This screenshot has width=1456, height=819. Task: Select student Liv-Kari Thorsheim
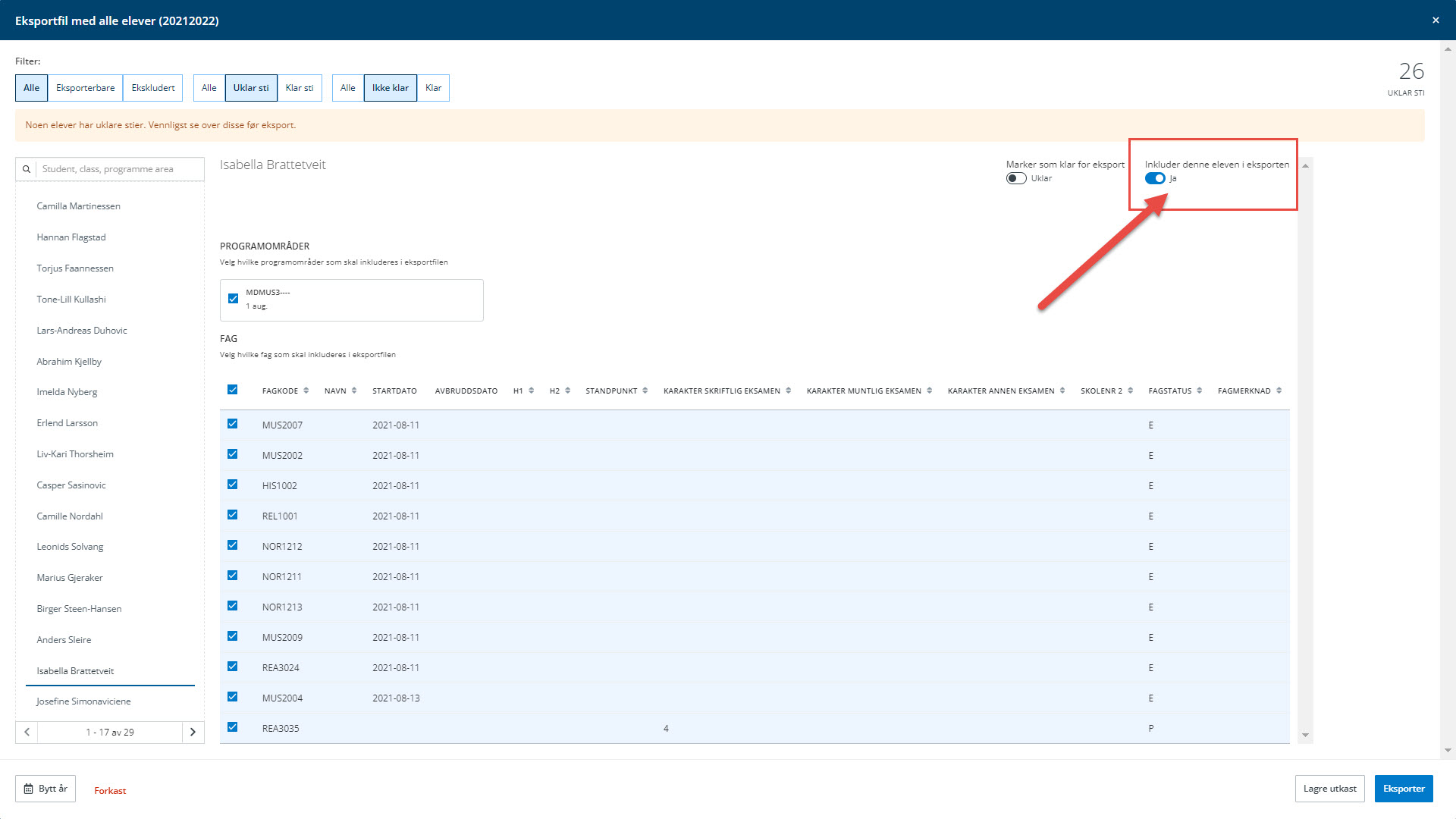[75, 454]
